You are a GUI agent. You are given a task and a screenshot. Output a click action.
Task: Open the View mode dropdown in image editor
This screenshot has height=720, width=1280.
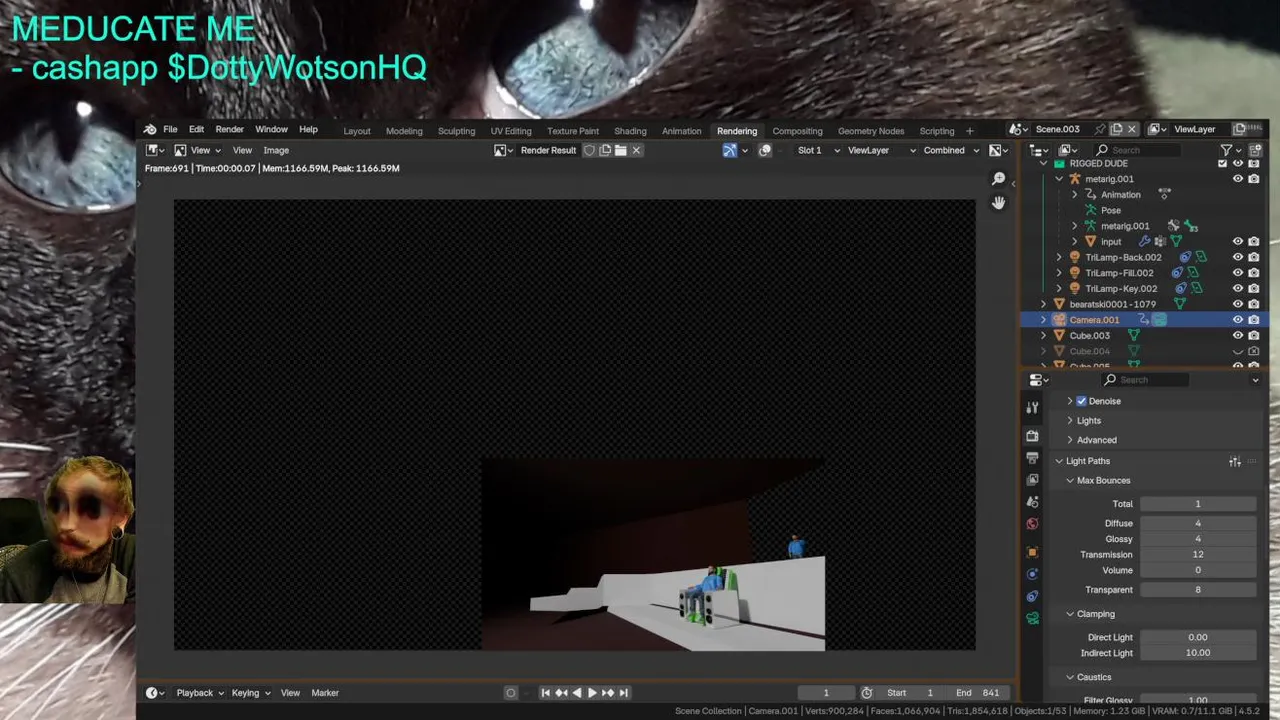[x=199, y=150]
